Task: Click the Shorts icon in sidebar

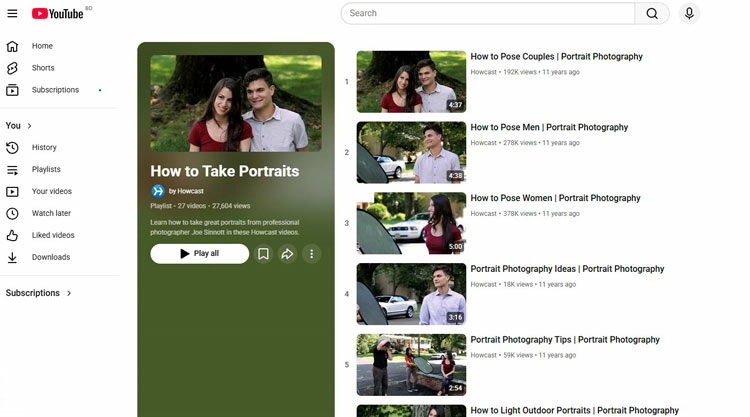Action: click(x=12, y=68)
